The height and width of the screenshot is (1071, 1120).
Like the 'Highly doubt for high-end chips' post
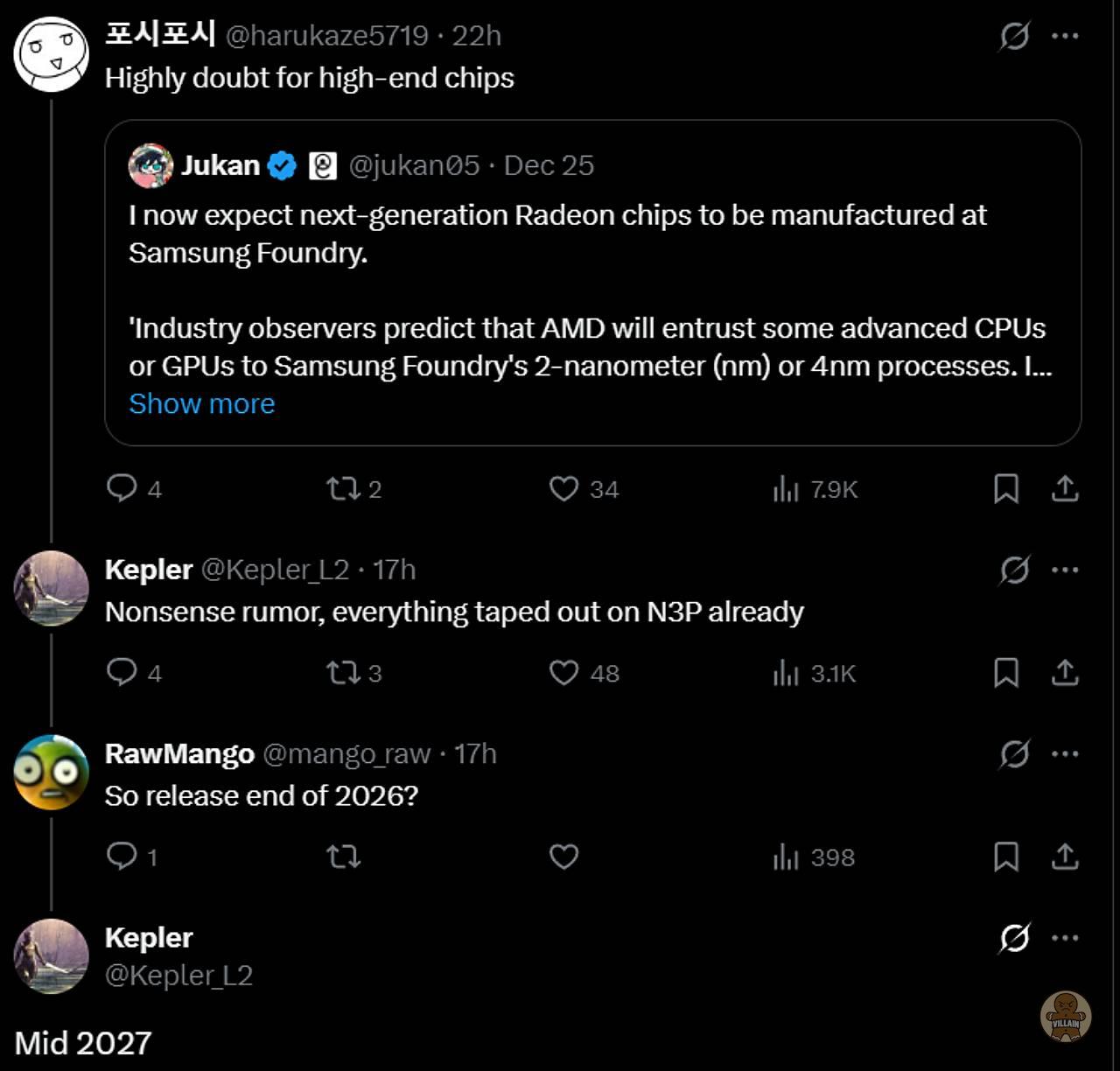click(563, 487)
